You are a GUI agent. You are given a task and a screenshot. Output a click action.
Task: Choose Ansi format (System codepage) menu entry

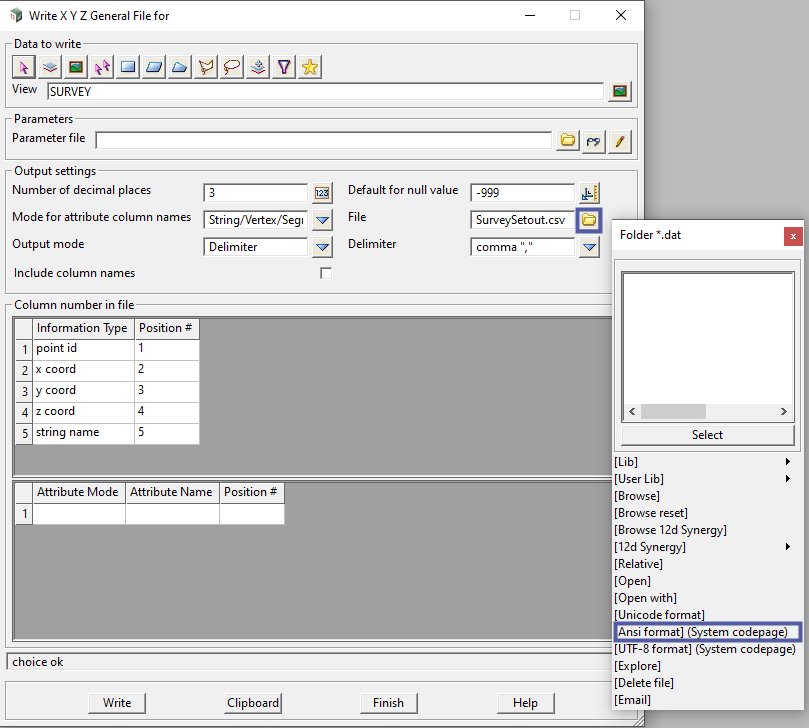click(x=706, y=632)
